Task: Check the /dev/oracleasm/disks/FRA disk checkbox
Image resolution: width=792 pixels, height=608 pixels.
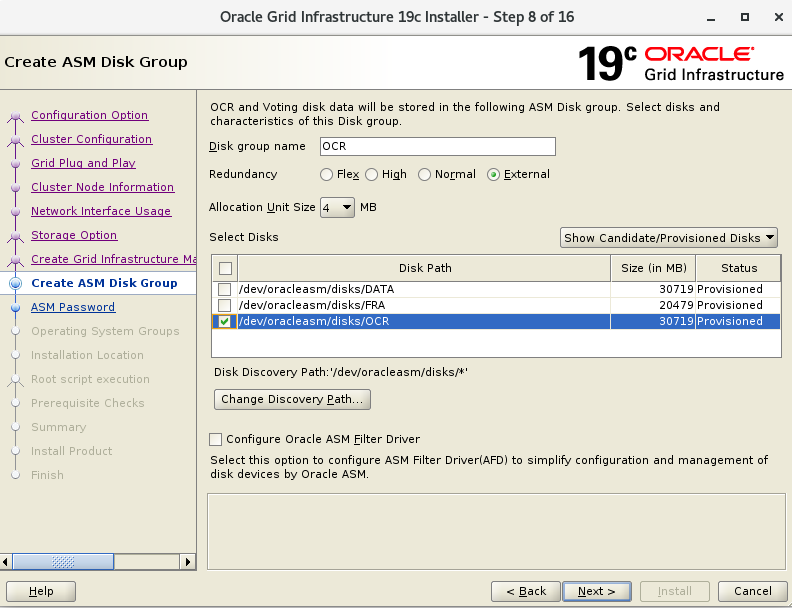Action: click(x=224, y=306)
